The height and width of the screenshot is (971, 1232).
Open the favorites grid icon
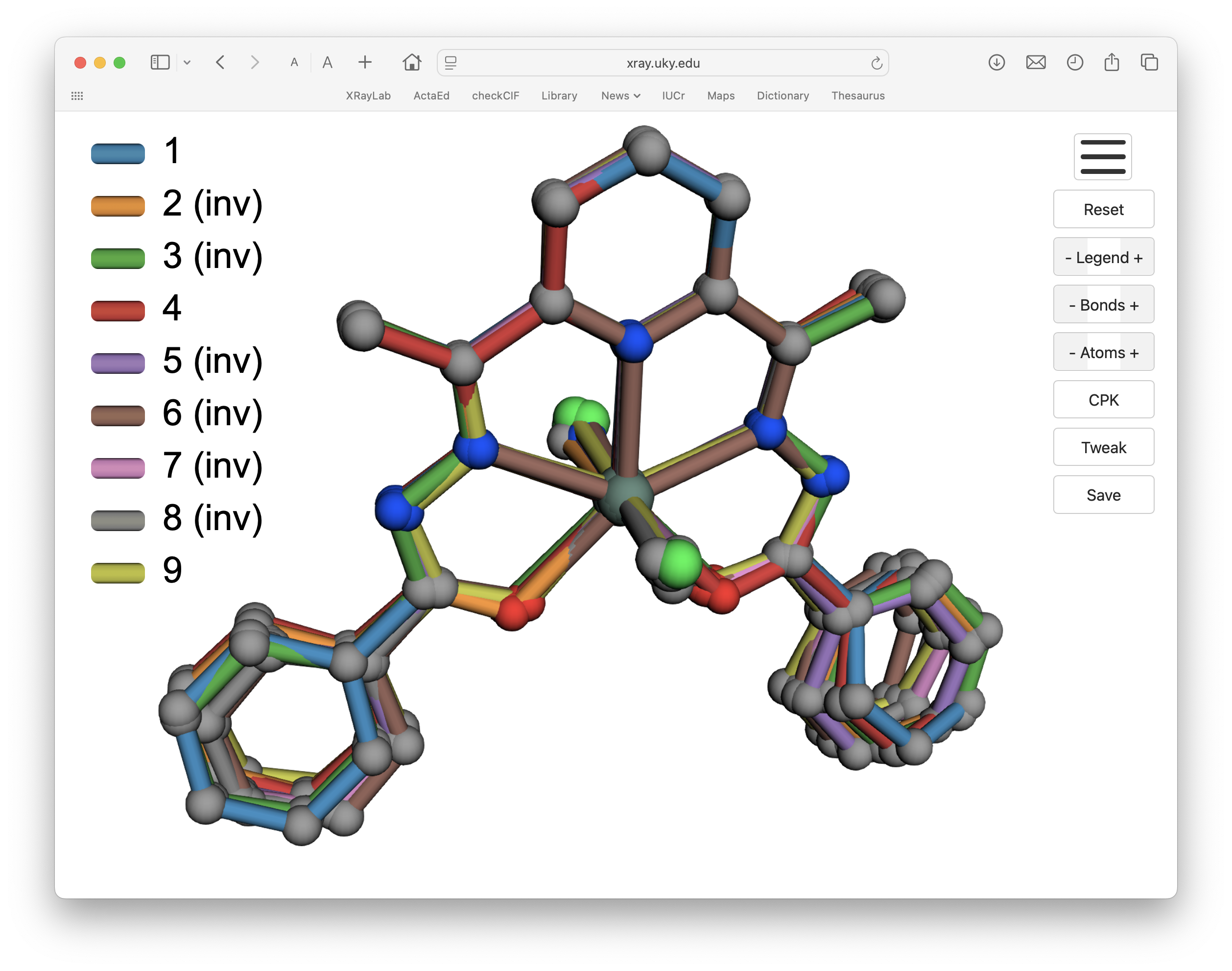point(77,96)
